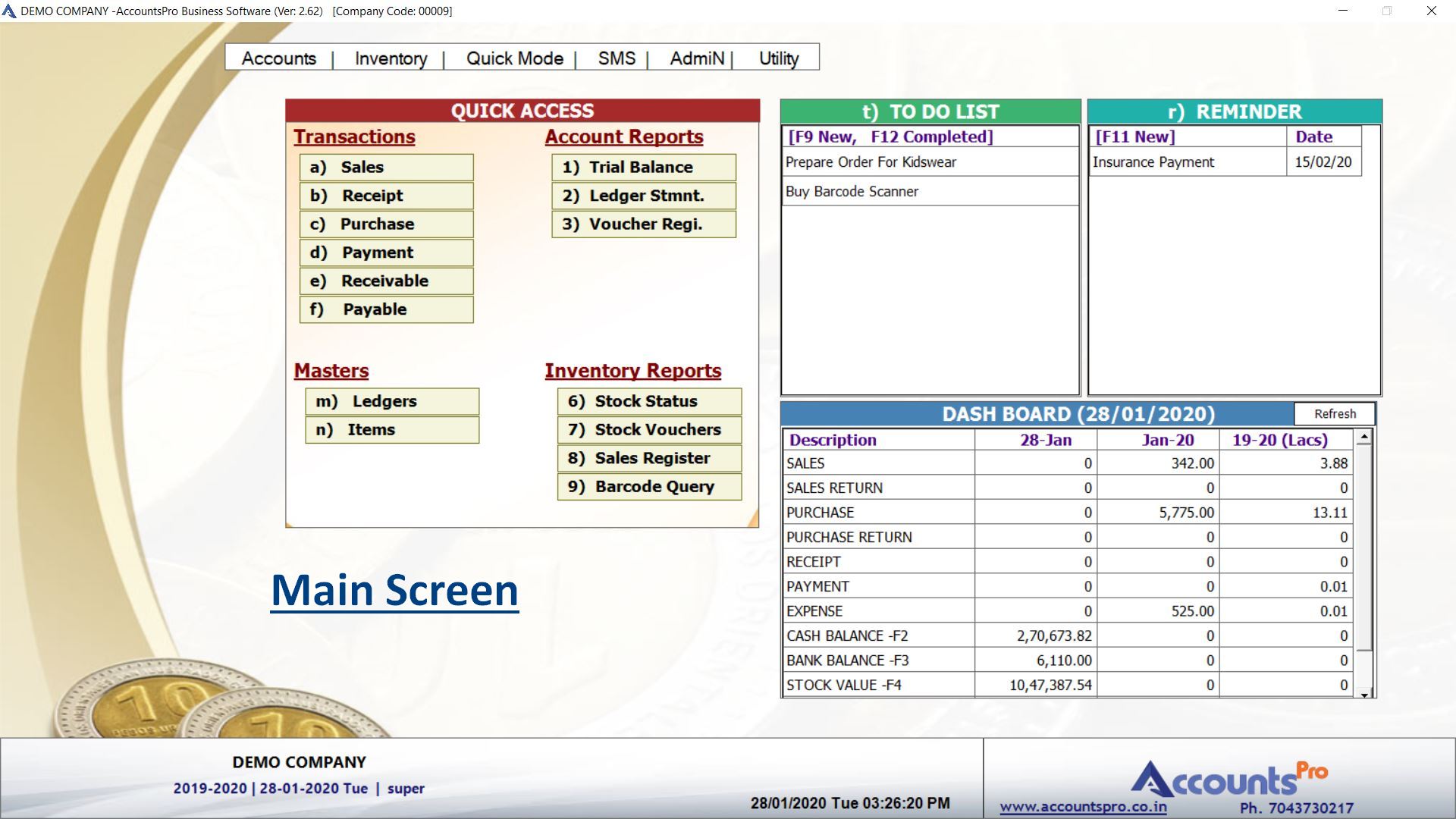Open Stock Status inventory report
This screenshot has height=819, width=1456.
pos(648,401)
